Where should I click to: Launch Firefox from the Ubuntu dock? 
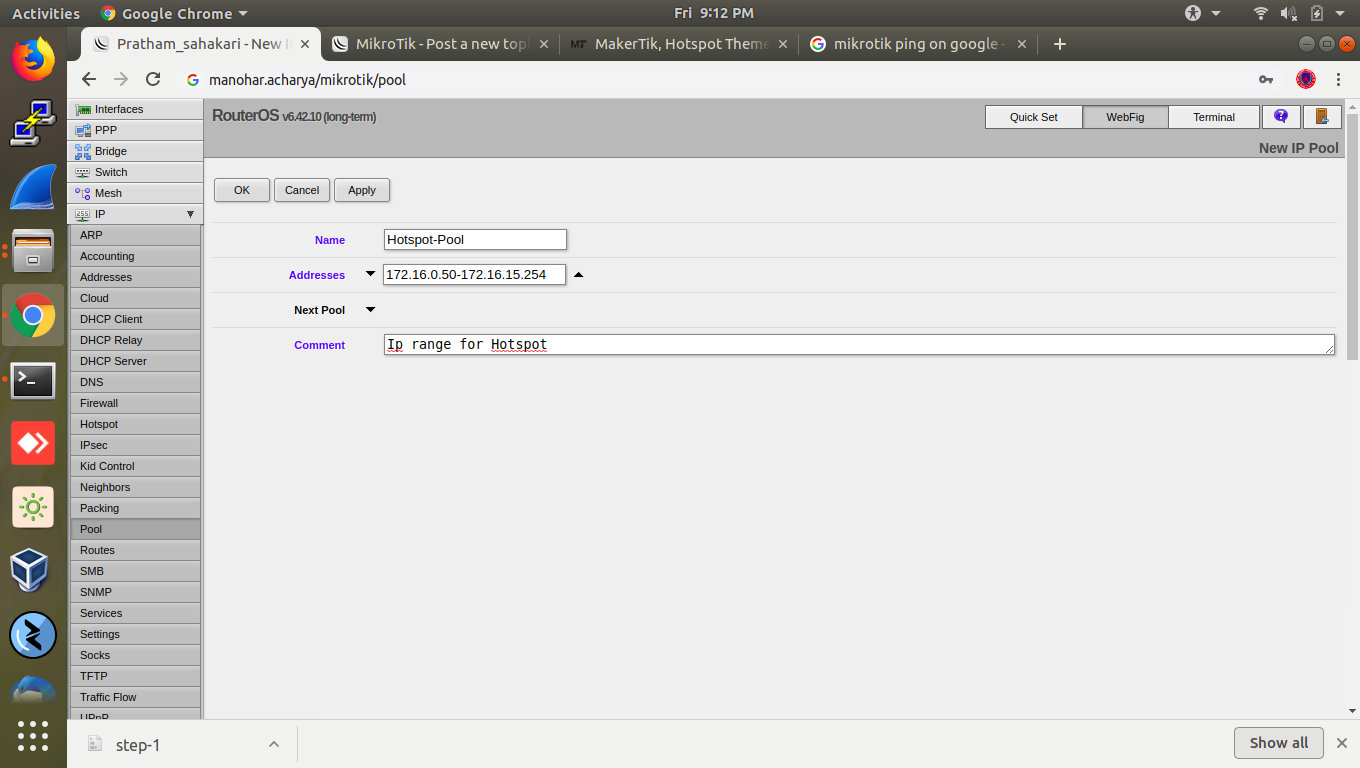[x=33, y=60]
